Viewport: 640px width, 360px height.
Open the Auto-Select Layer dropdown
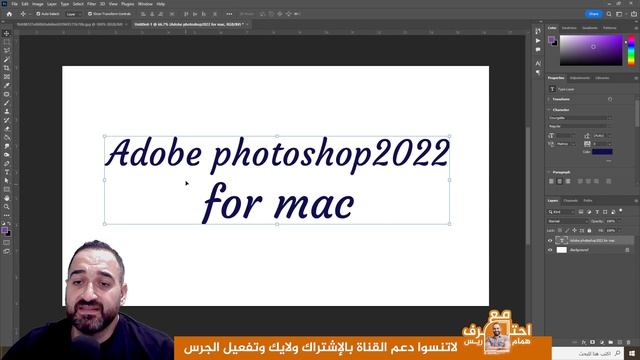[73, 14]
